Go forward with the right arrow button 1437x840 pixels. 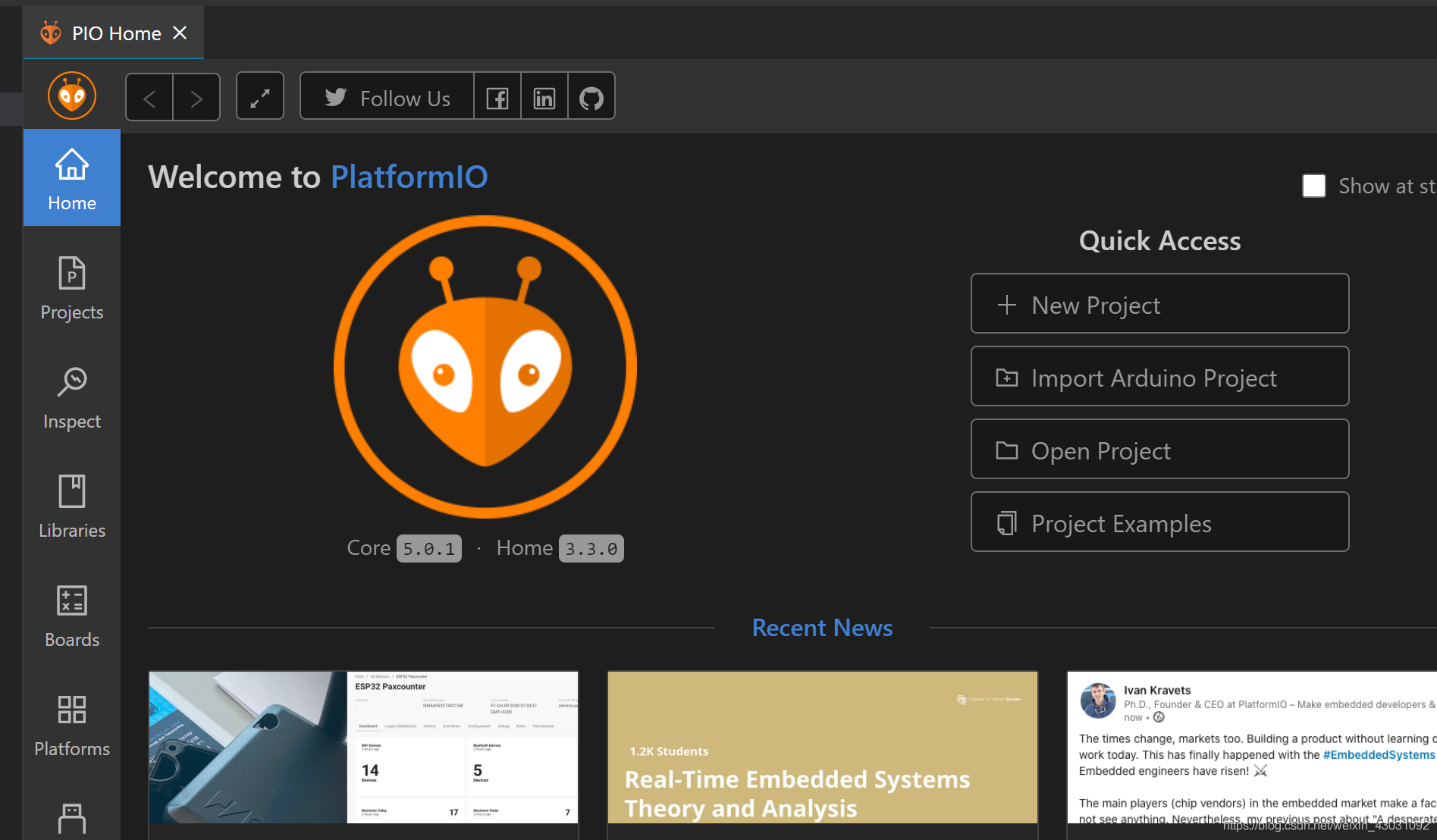click(196, 97)
